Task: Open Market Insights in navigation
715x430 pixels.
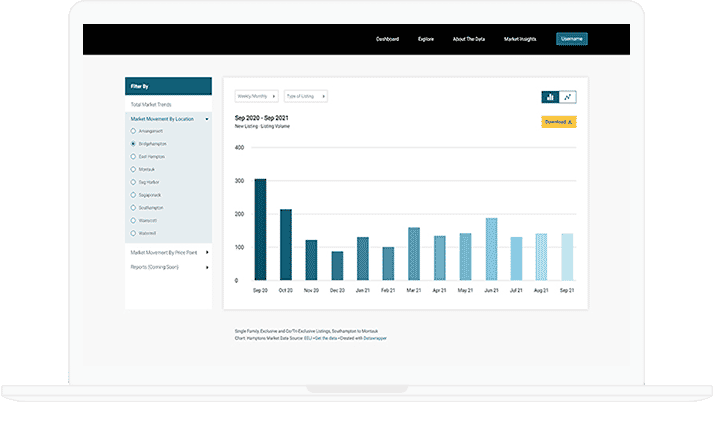Action: tap(520, 39)
